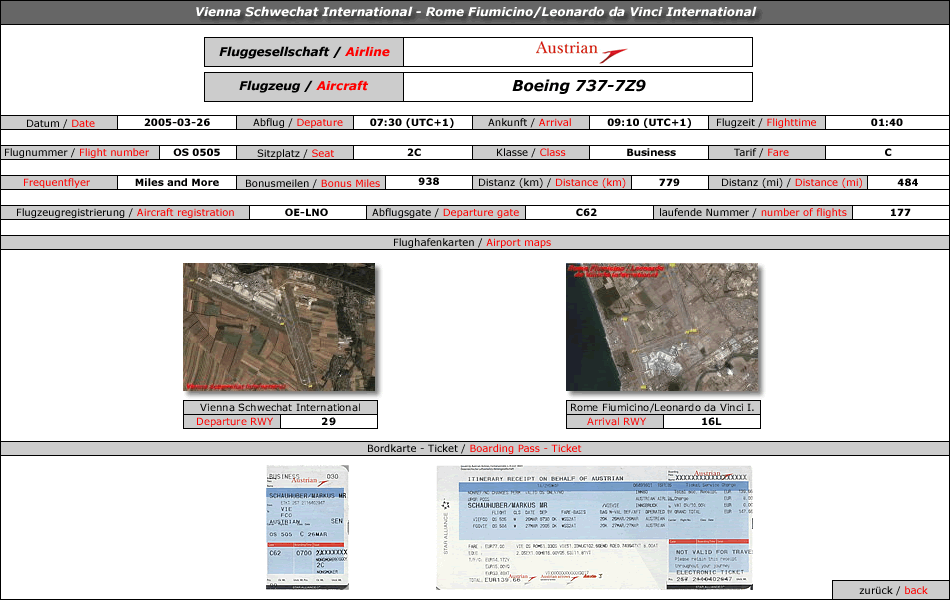Click departure gate value C62

[586, 213]
